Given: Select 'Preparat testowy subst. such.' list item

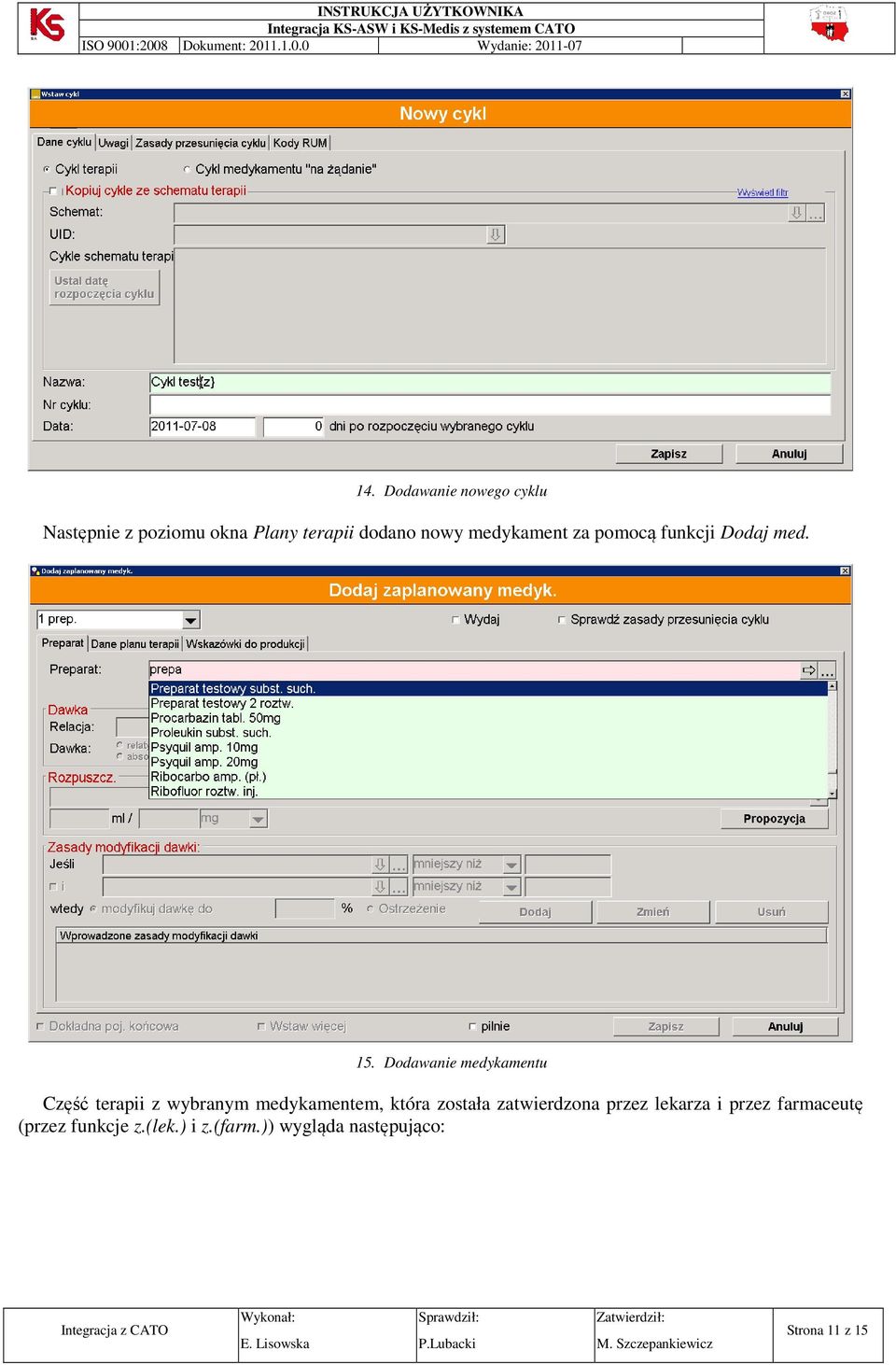Looking at the screenshot, I should (488, 689).
